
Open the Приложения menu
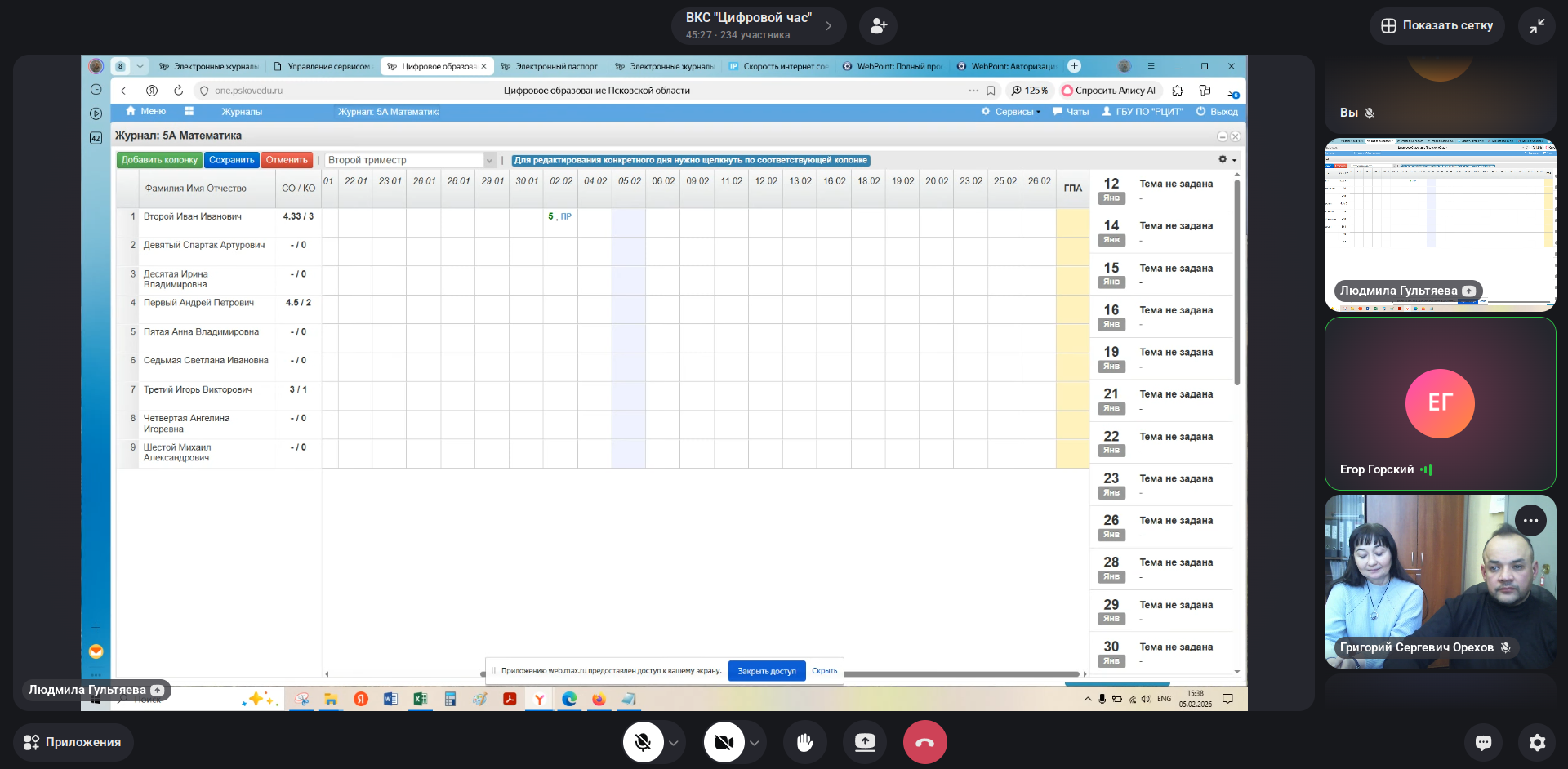[x=73, y=742]
